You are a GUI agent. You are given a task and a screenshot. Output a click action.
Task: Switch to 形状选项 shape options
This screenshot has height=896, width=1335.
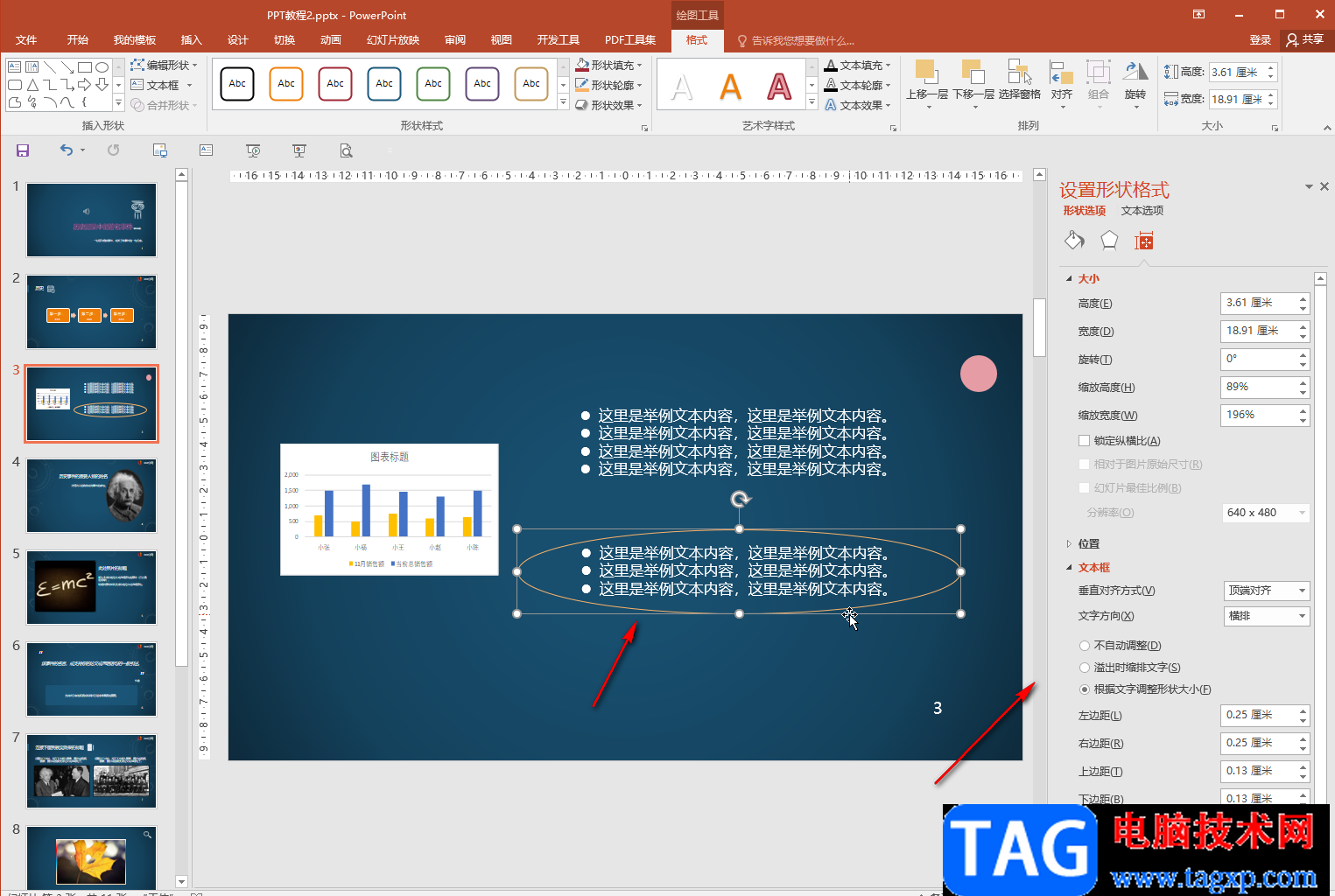coord(1085,211)
